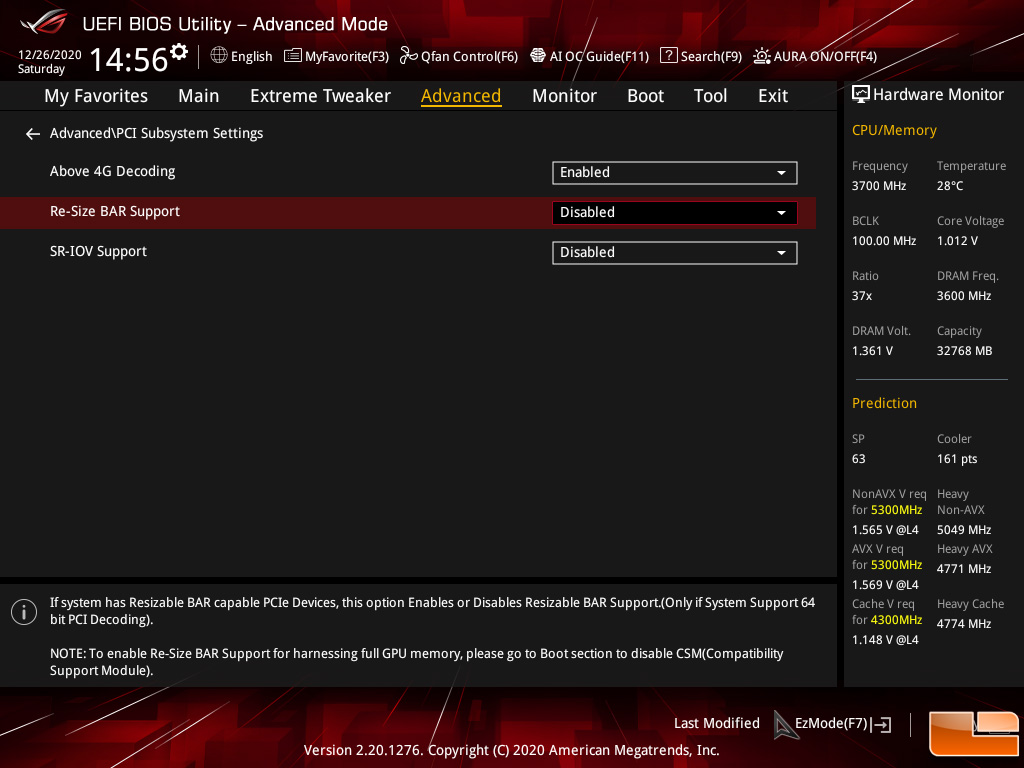This screenshot has width=1024, height=768.
Task: Click the Hardware Monitor screen icon
Action: pos(861,95)
